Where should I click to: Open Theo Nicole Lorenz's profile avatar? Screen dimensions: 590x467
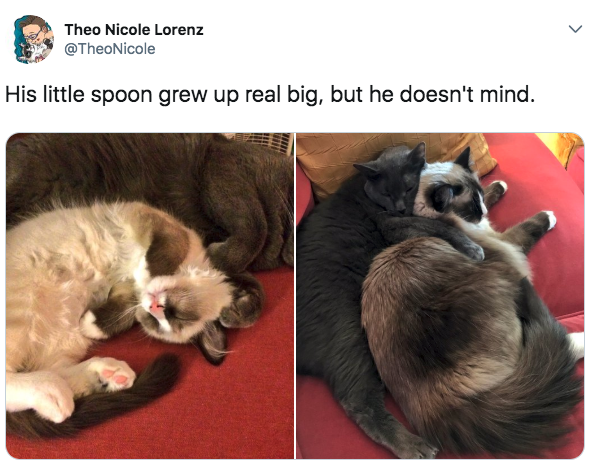33,39
